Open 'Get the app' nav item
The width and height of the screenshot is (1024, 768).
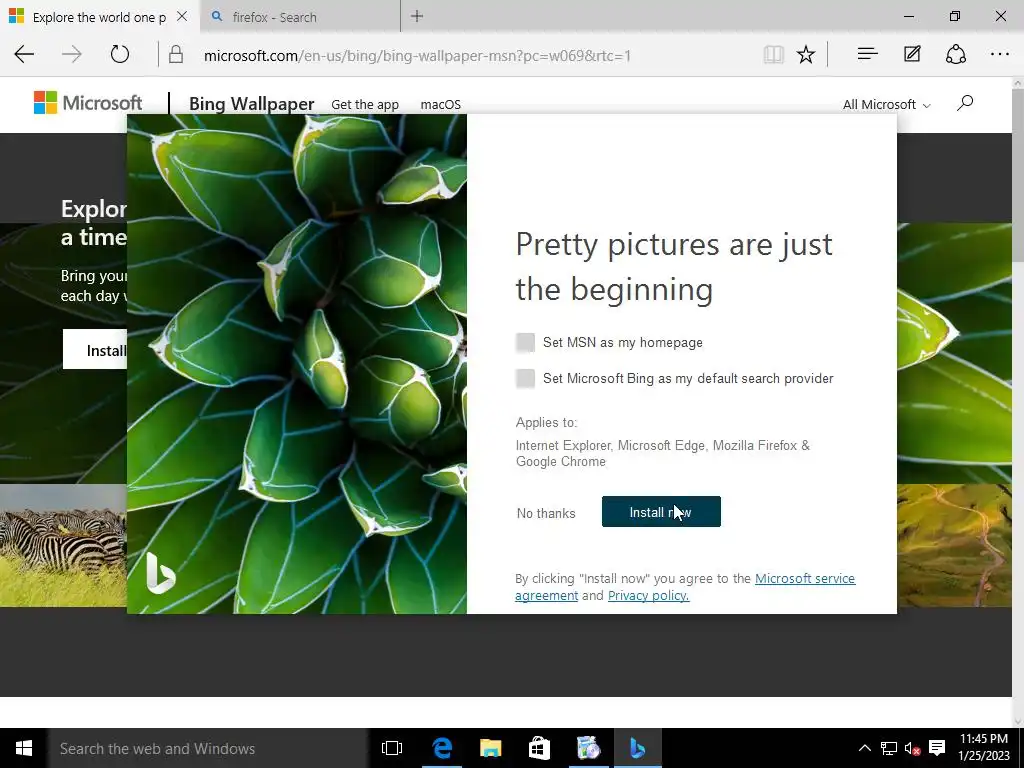coord(365,104)
